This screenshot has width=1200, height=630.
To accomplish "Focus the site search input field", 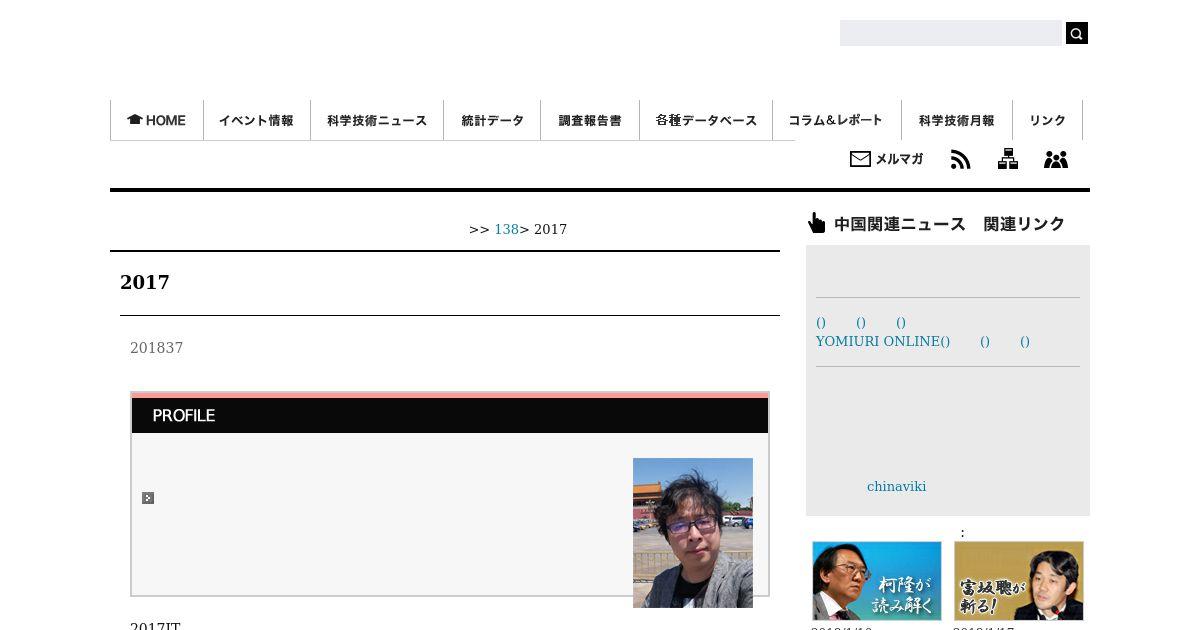I will coord(950,33).
